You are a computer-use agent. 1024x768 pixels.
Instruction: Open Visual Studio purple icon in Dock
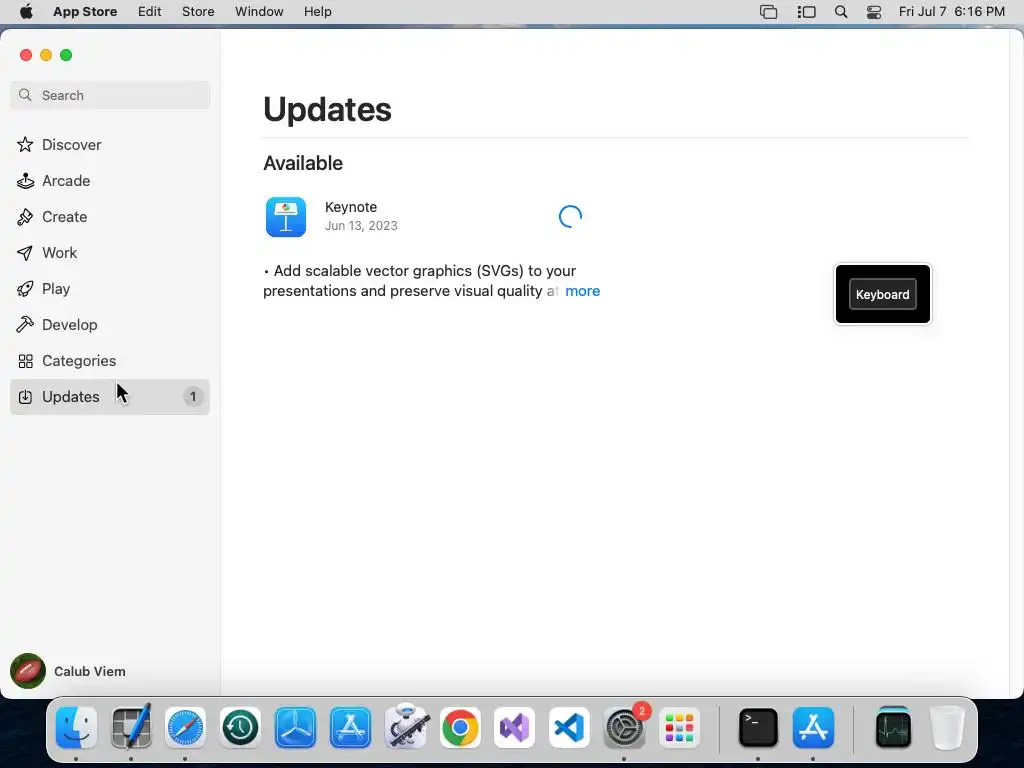[x=515, y=727]
